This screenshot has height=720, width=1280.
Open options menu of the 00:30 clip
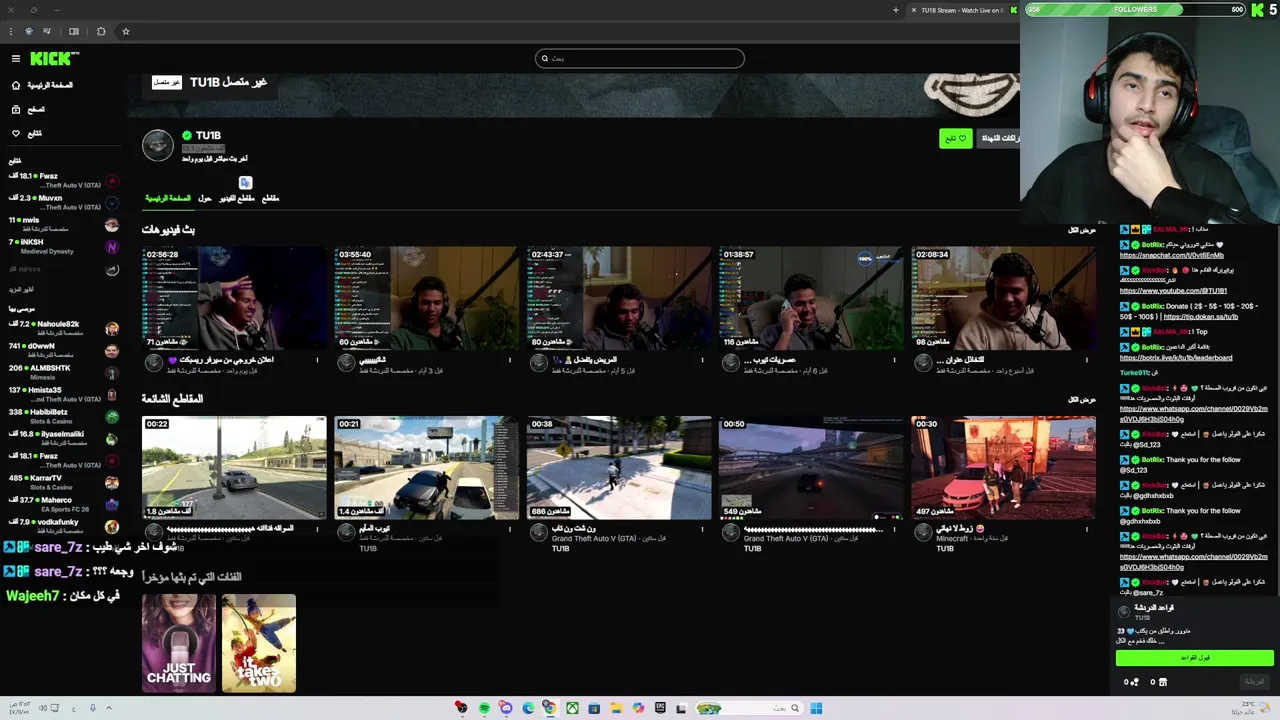coord(1086,529)
